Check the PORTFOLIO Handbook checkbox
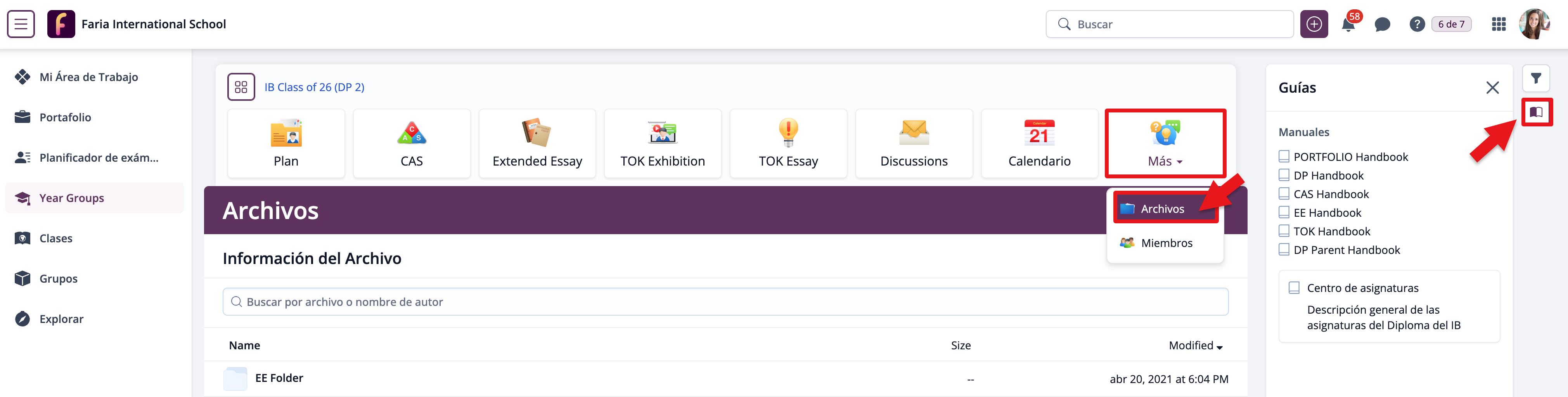Screen dimensions: 1568x397 pyautogui.click(x=1284, y=157)
